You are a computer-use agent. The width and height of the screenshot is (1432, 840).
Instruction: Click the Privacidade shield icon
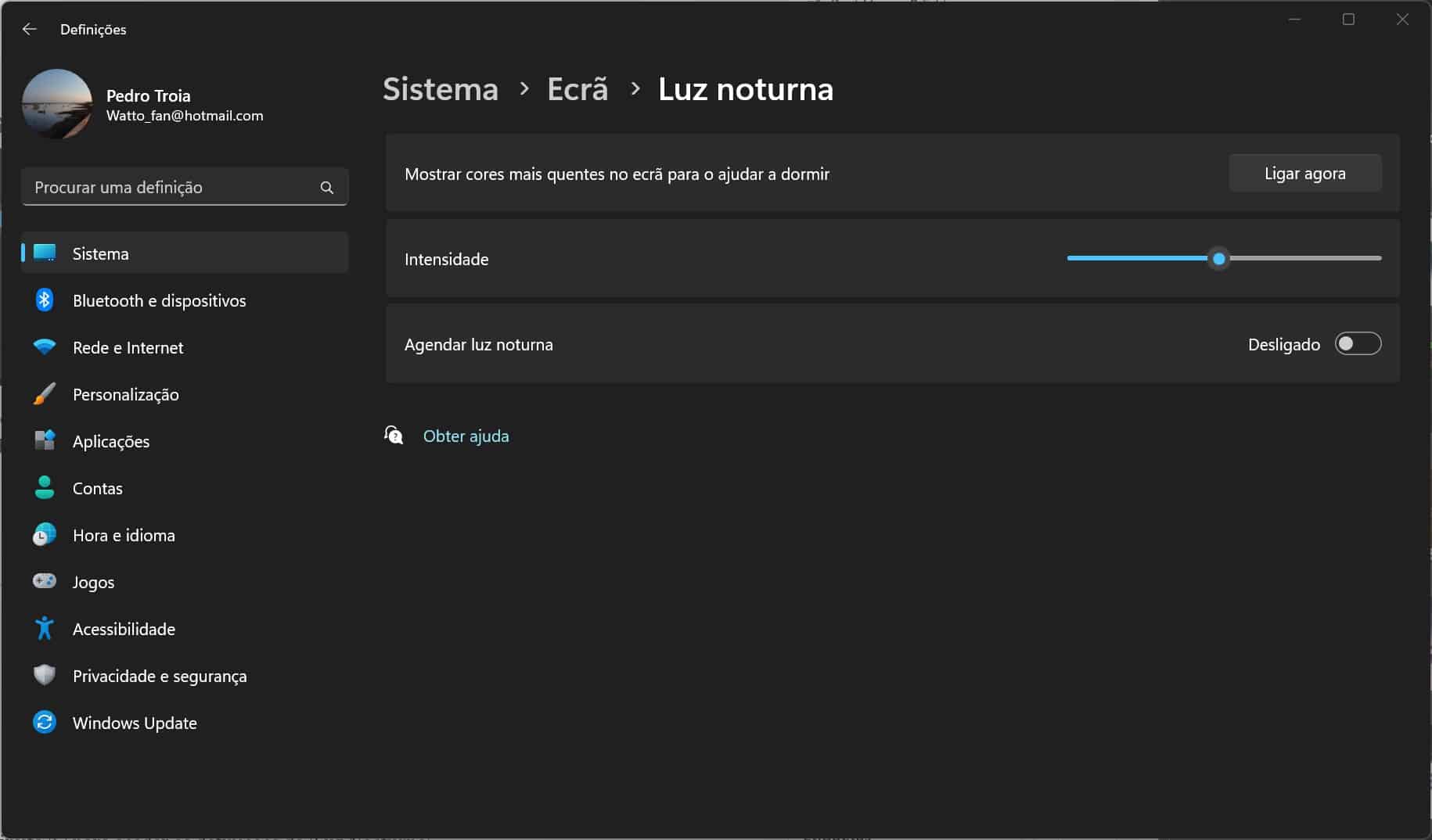coord(45,675)
